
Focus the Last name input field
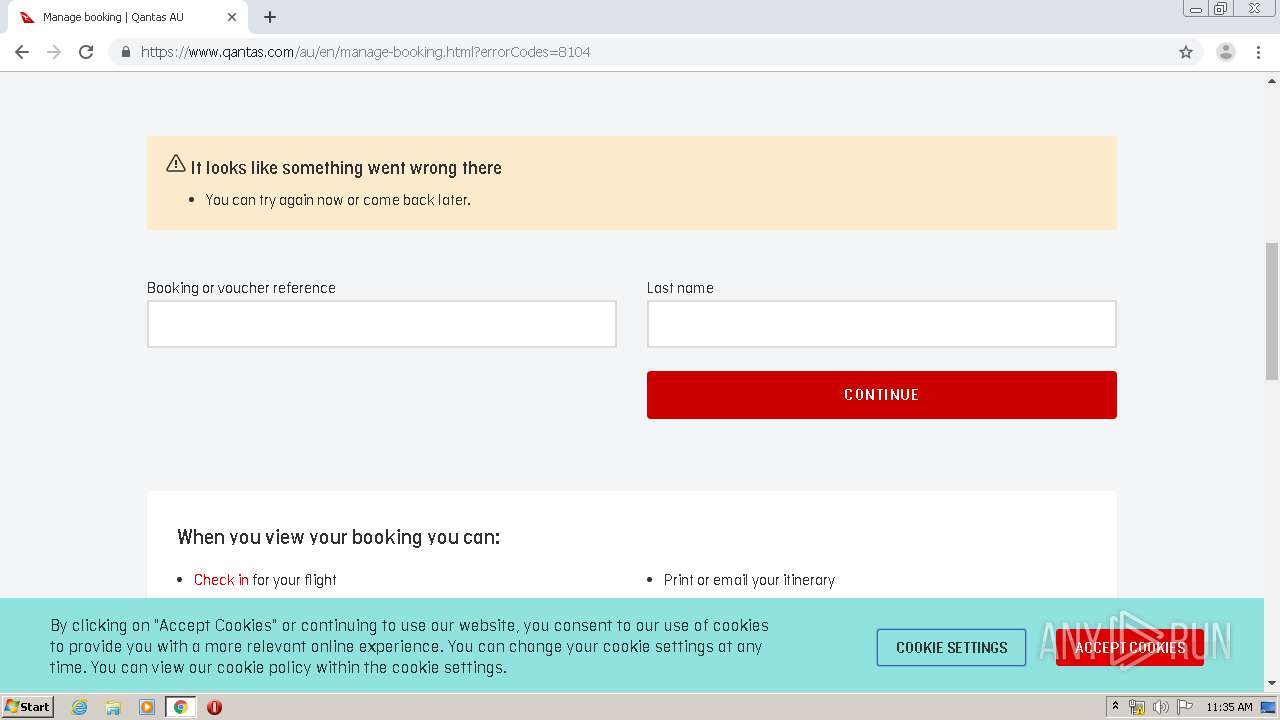(882, 324)
